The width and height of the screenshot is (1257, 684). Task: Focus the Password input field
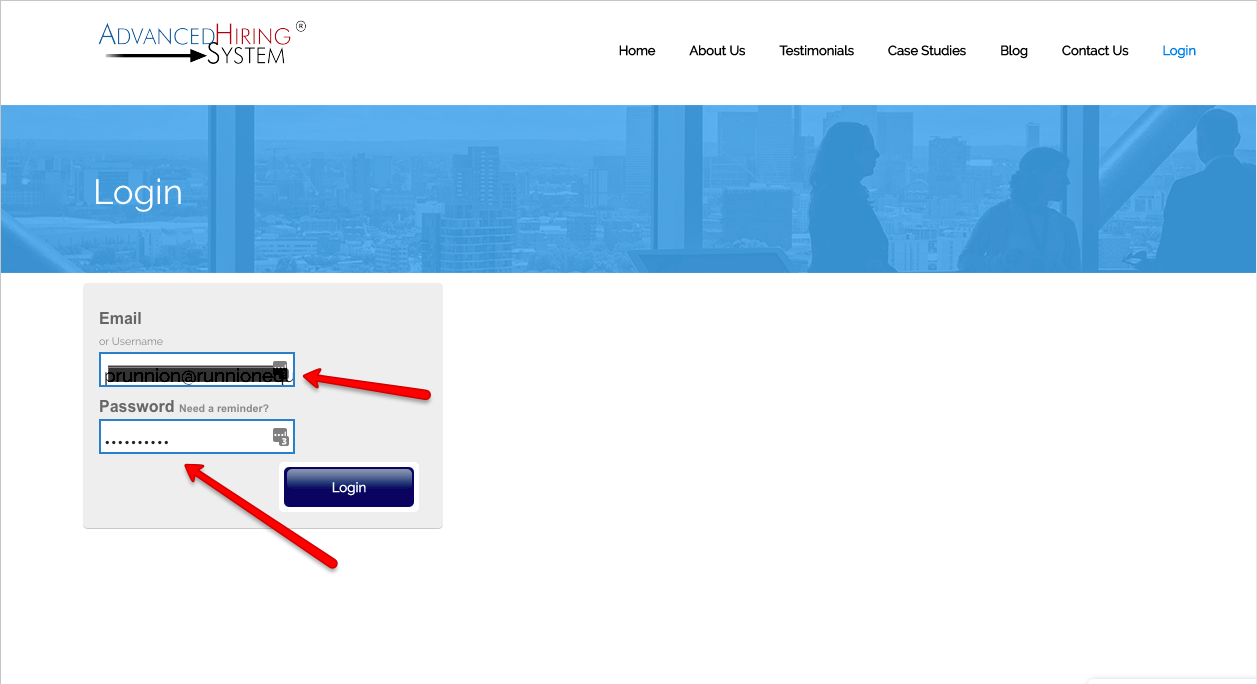197,437
